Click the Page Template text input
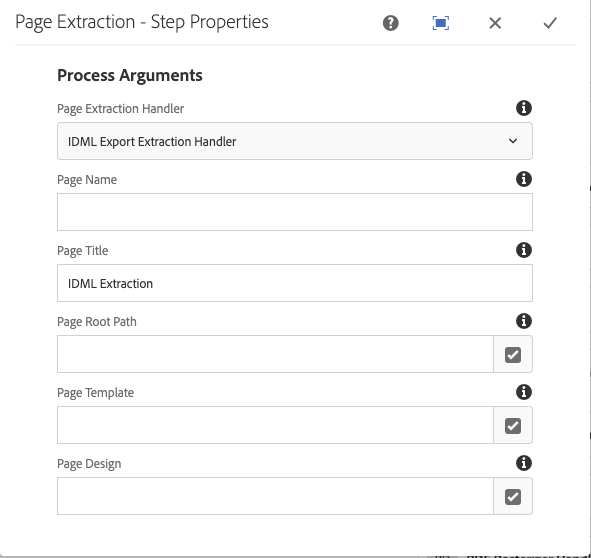The height and width of the screenshot is (558, 591). [x=276, y=425]
